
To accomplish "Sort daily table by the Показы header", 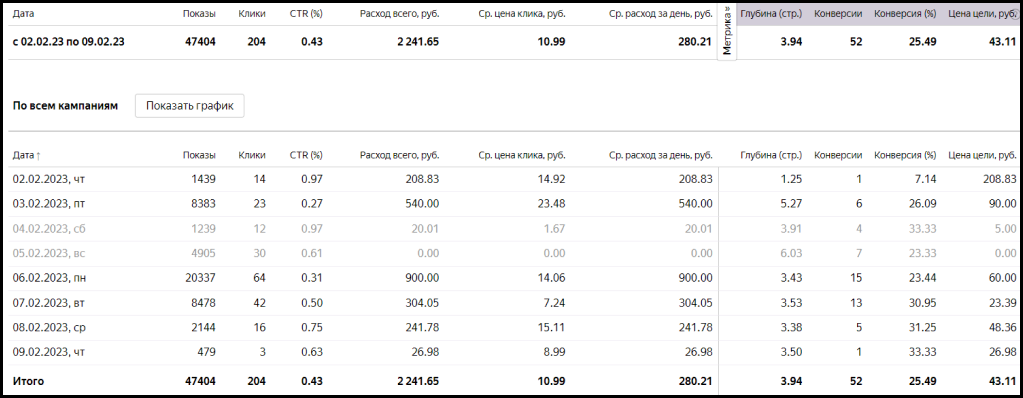I will tap(199, 155).
